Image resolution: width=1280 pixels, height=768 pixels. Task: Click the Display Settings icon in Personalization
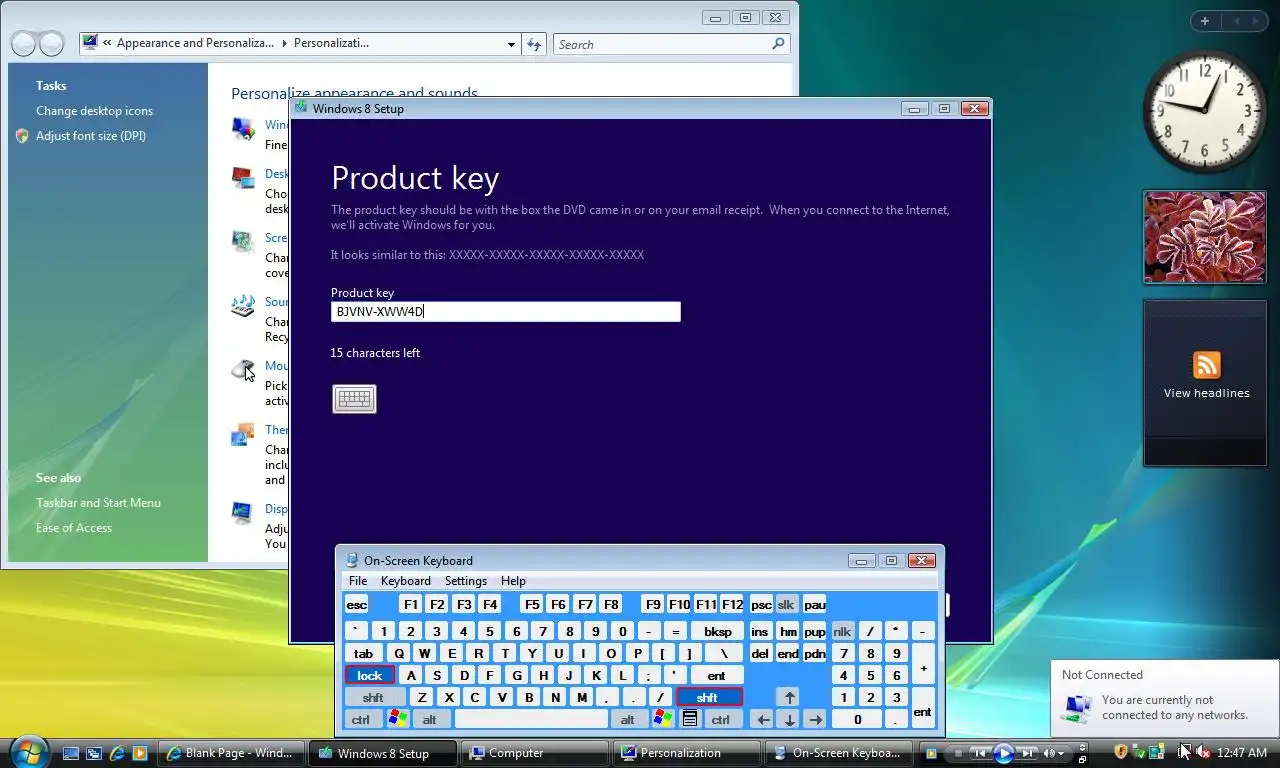coord(242,512)
